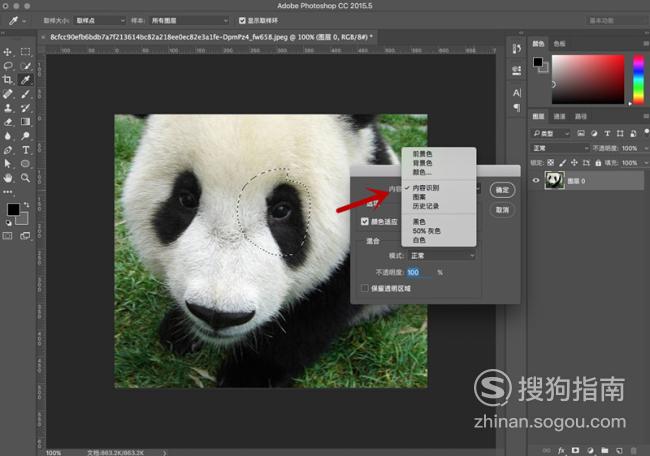The height and width of the screenshot is (456, 650).
Task: Open layer filter kind dropdown
Action: click(x=551, y=133)
